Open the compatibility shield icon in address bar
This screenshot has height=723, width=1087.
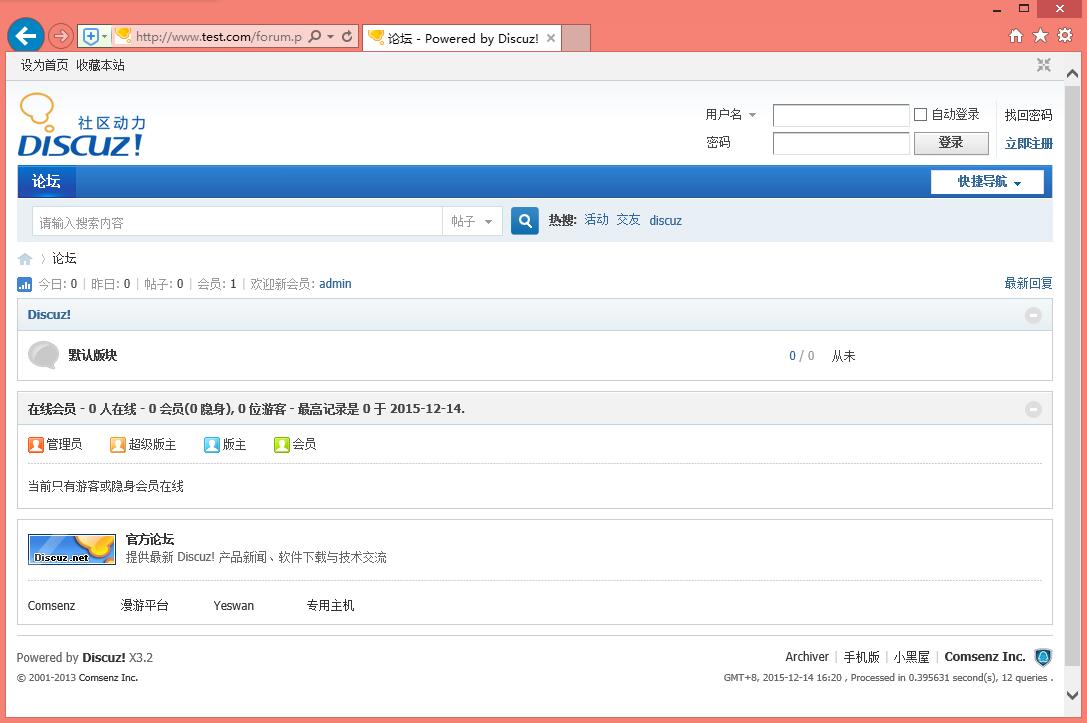(90, 36)
